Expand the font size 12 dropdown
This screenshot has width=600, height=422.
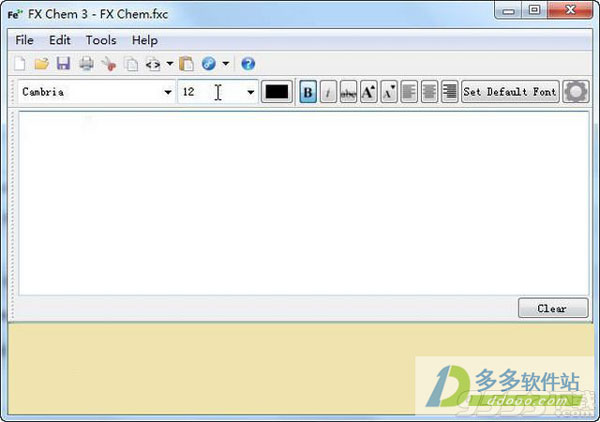tap(250, 92)
